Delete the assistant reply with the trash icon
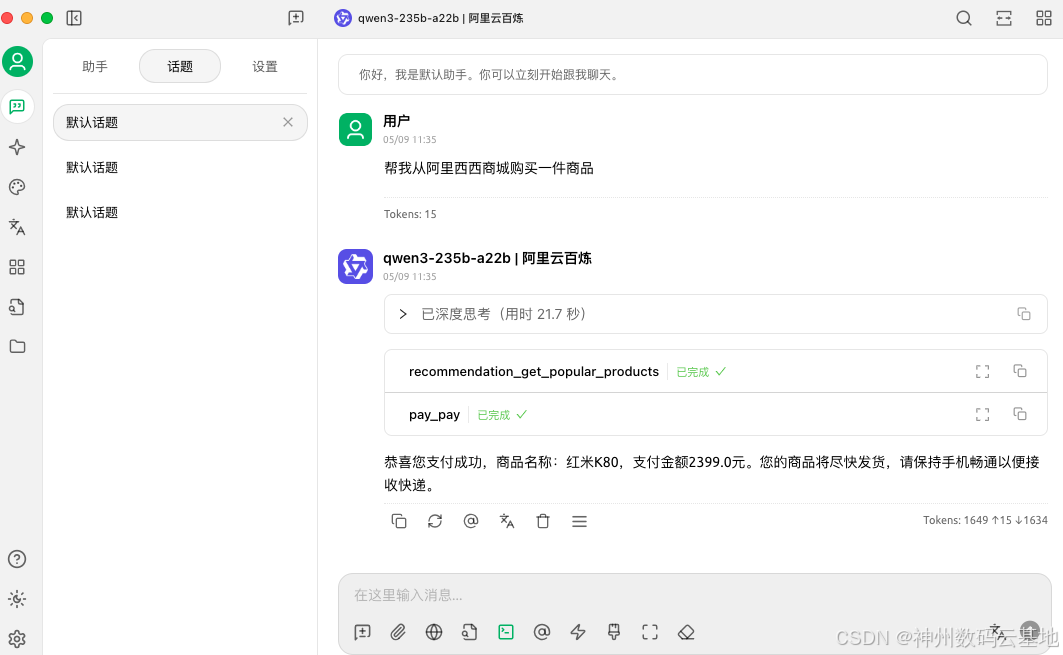Screen dimensions: 1063x655 (542, 521)
